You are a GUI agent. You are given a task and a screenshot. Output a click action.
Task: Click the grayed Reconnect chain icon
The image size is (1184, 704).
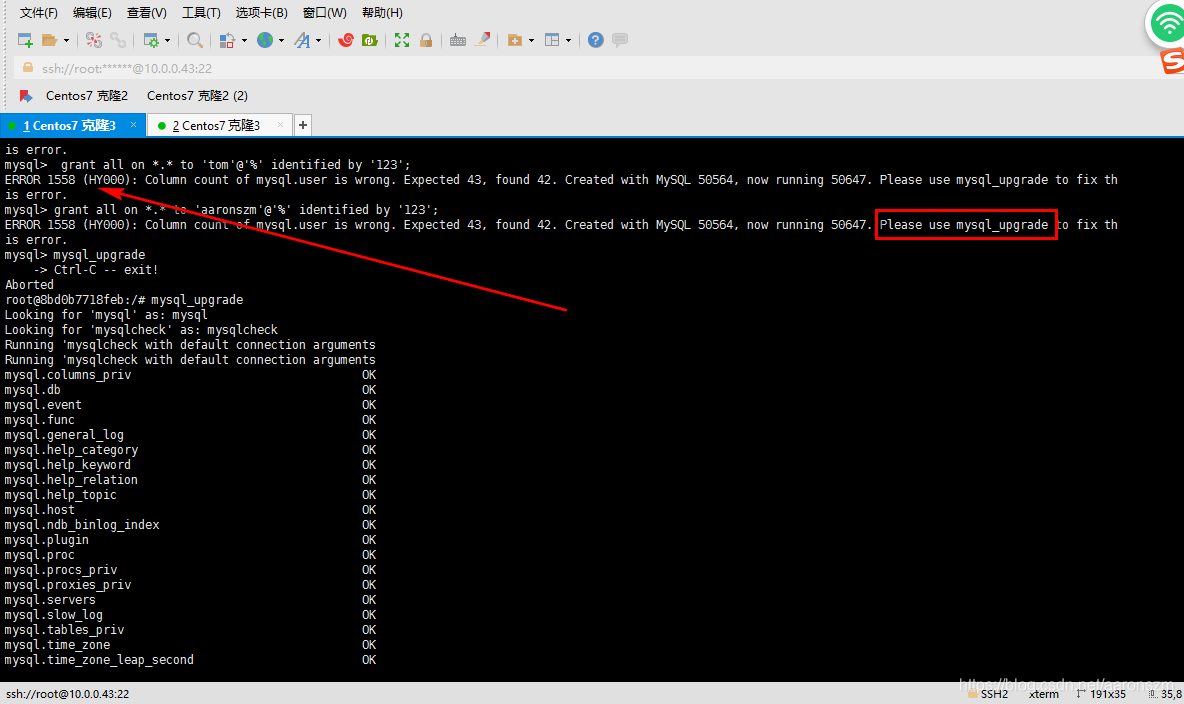click(x=118, y=40)
